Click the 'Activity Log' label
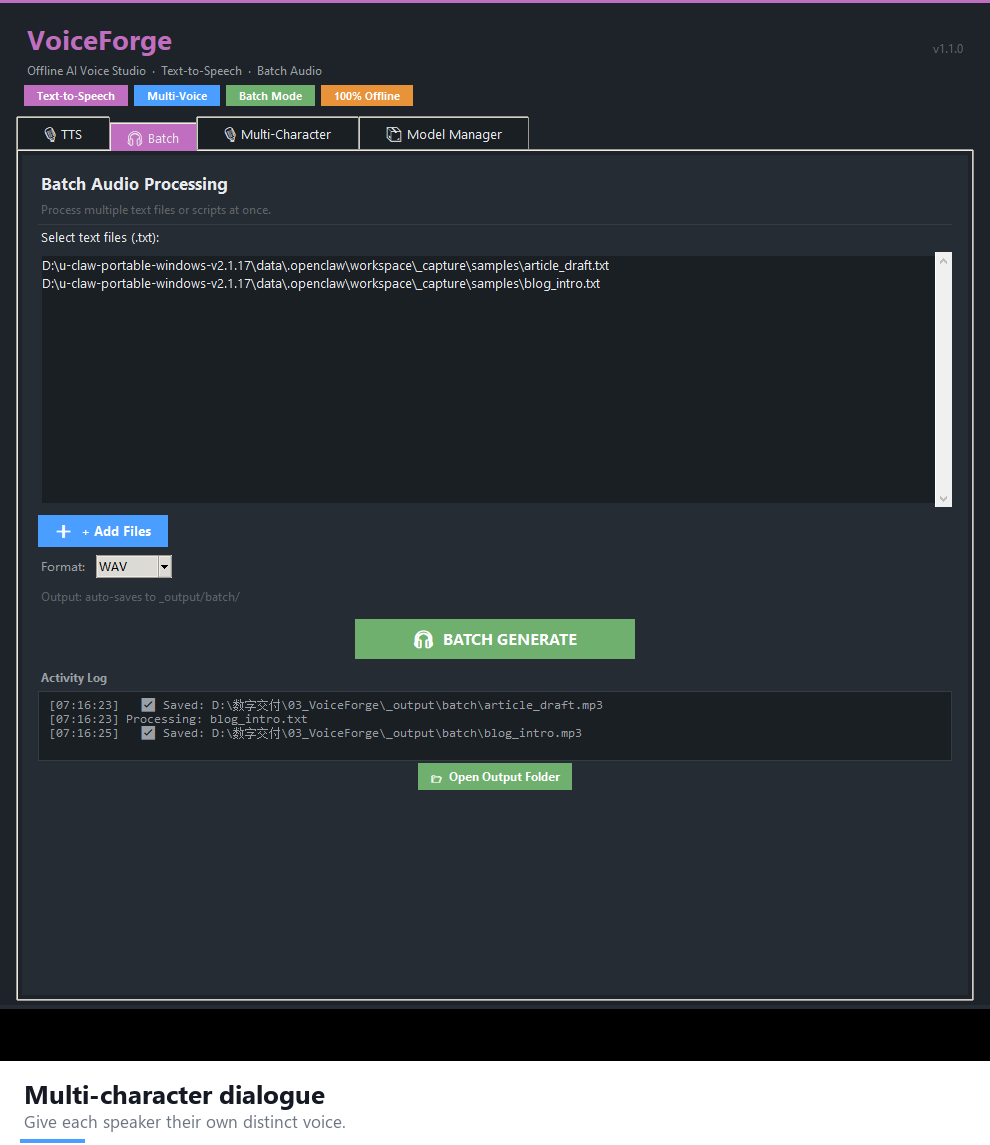 [x=74, y=678]
